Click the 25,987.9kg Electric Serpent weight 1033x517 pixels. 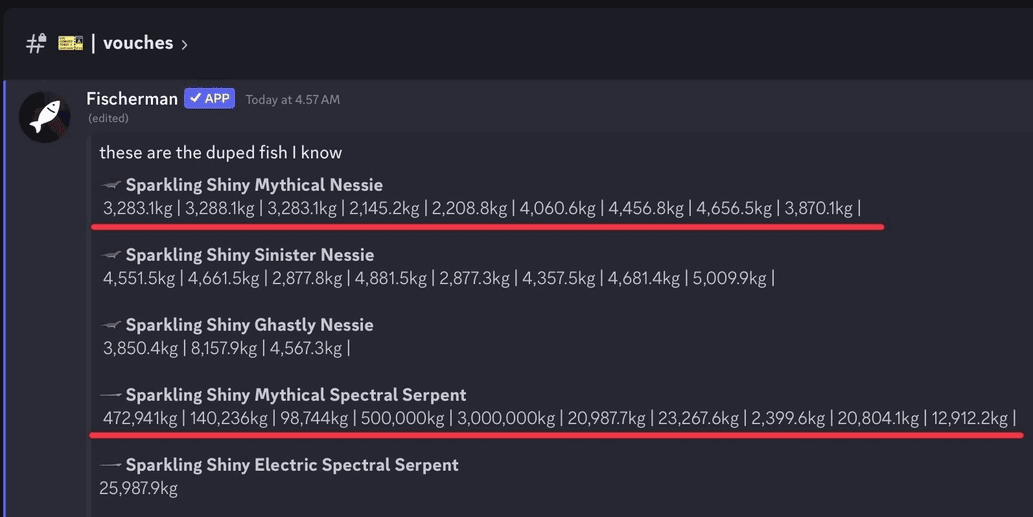(138, 489)
